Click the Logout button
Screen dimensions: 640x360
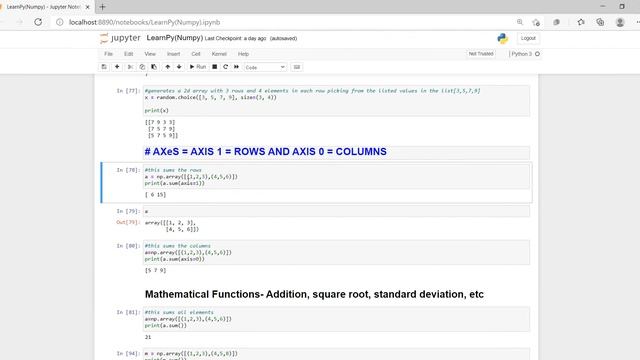pos(528,38)
